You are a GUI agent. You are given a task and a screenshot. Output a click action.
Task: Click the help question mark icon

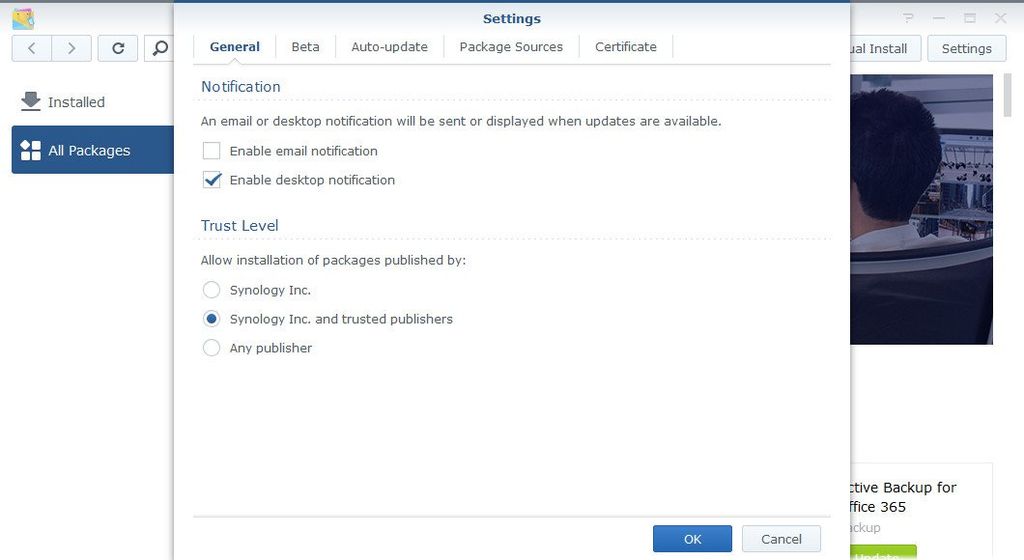coord(908,18)
